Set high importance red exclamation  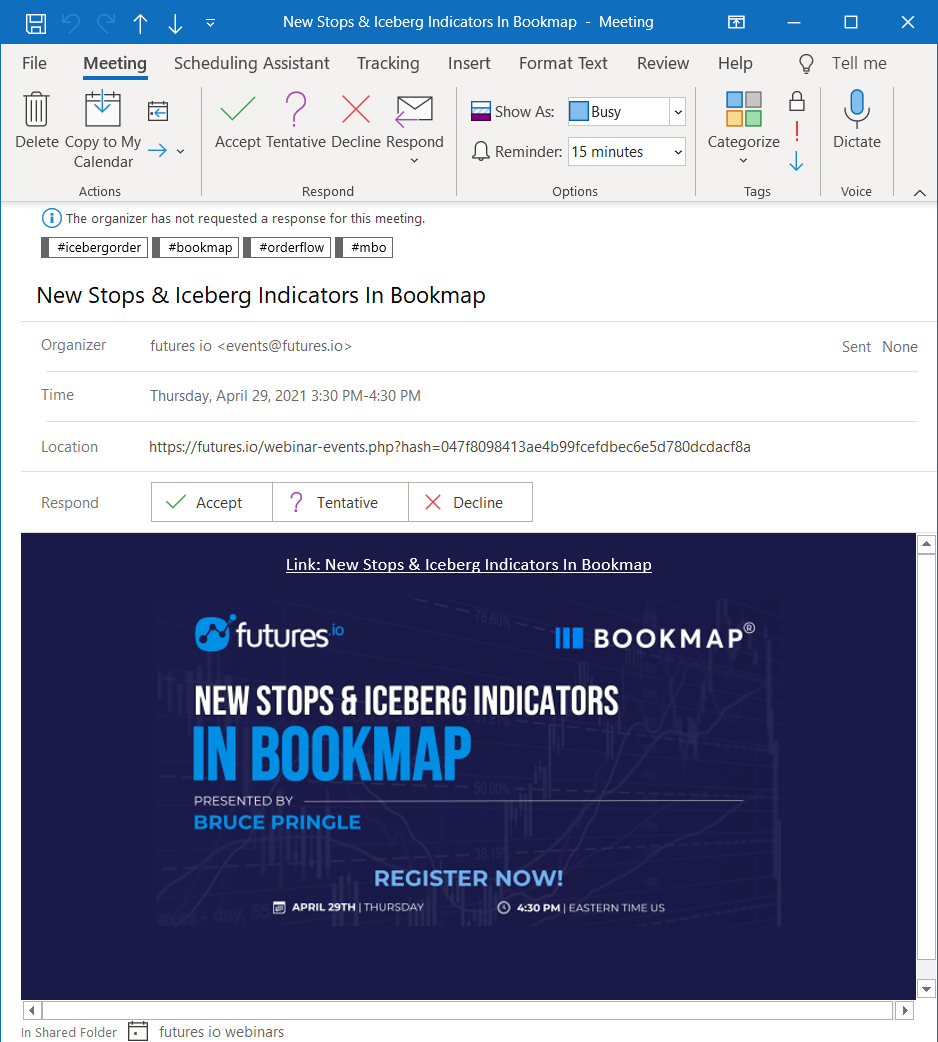pyautogui.click(x=797, y=132)
